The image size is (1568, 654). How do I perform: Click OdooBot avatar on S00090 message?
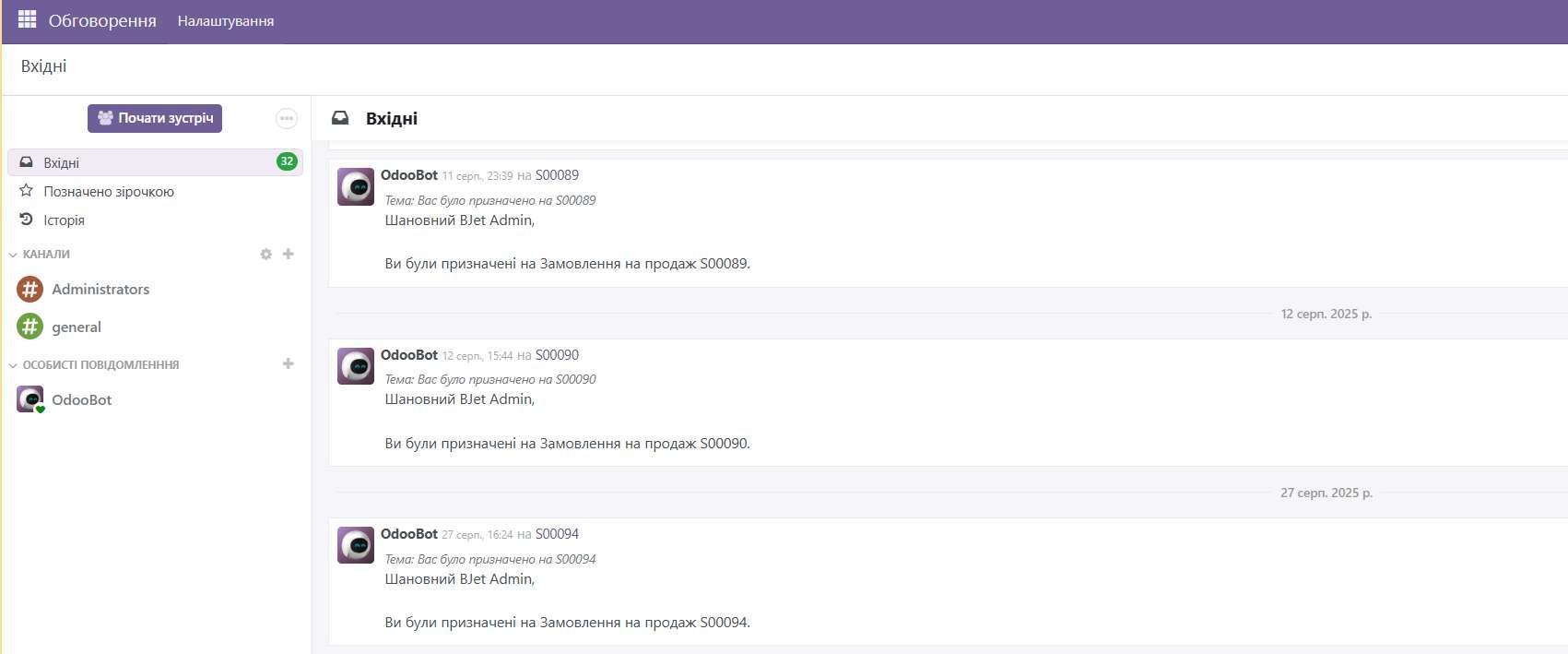click(x=356, y=366)
